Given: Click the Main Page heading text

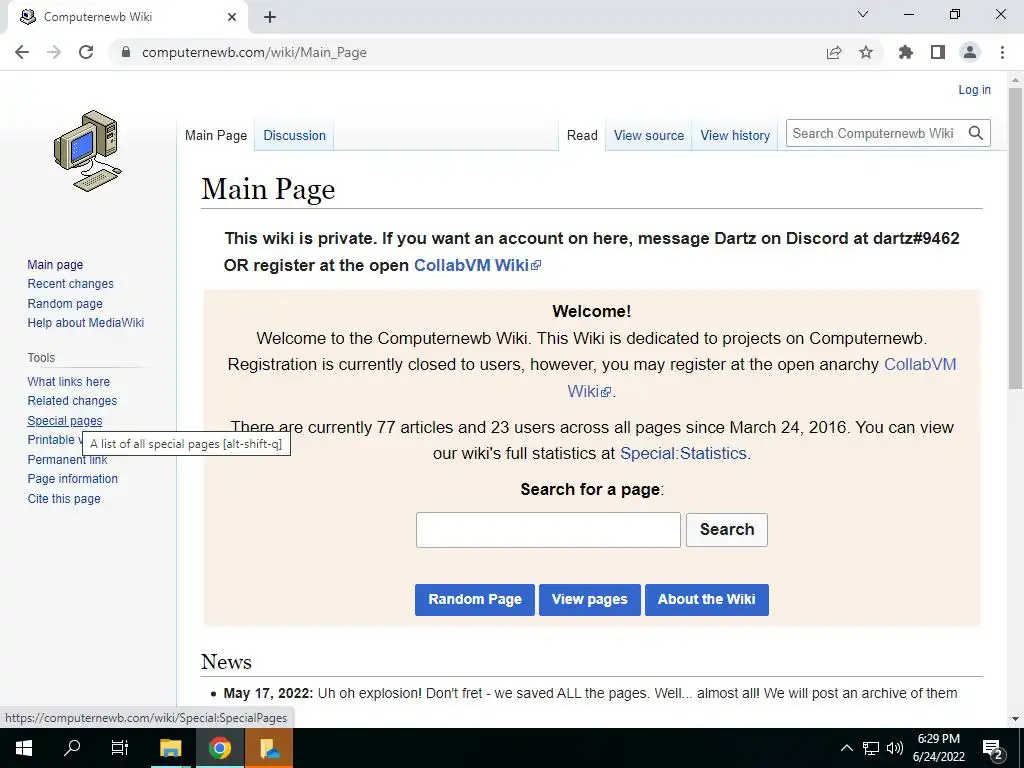Looking at the screenshot, I should click(x=268, y=189).
